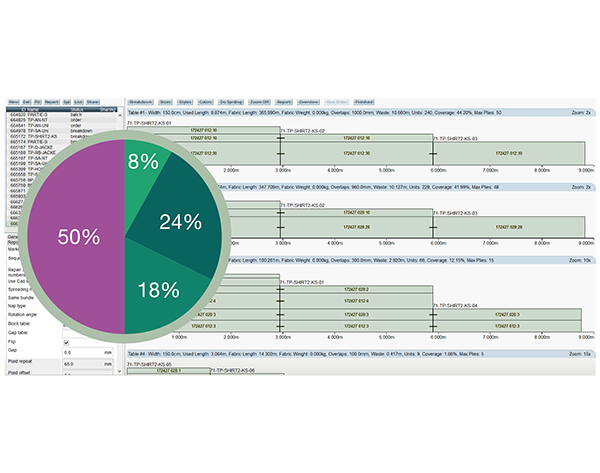Toggle the Flip checkbox
This screenshot has height=473, width=600.
point(66,342)
